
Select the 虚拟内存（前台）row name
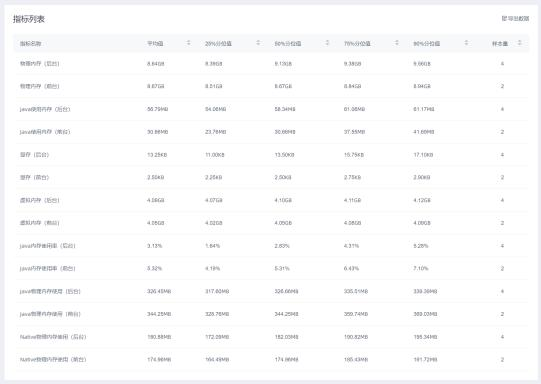click(40, 223)
